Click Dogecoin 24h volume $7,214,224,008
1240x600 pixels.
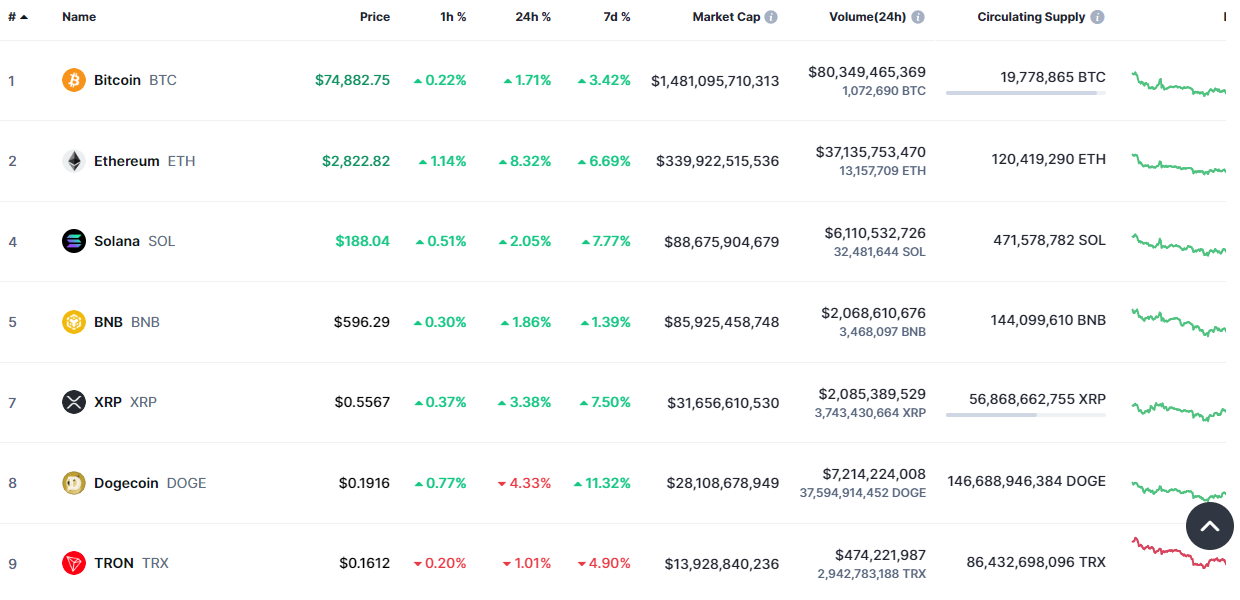875,474
